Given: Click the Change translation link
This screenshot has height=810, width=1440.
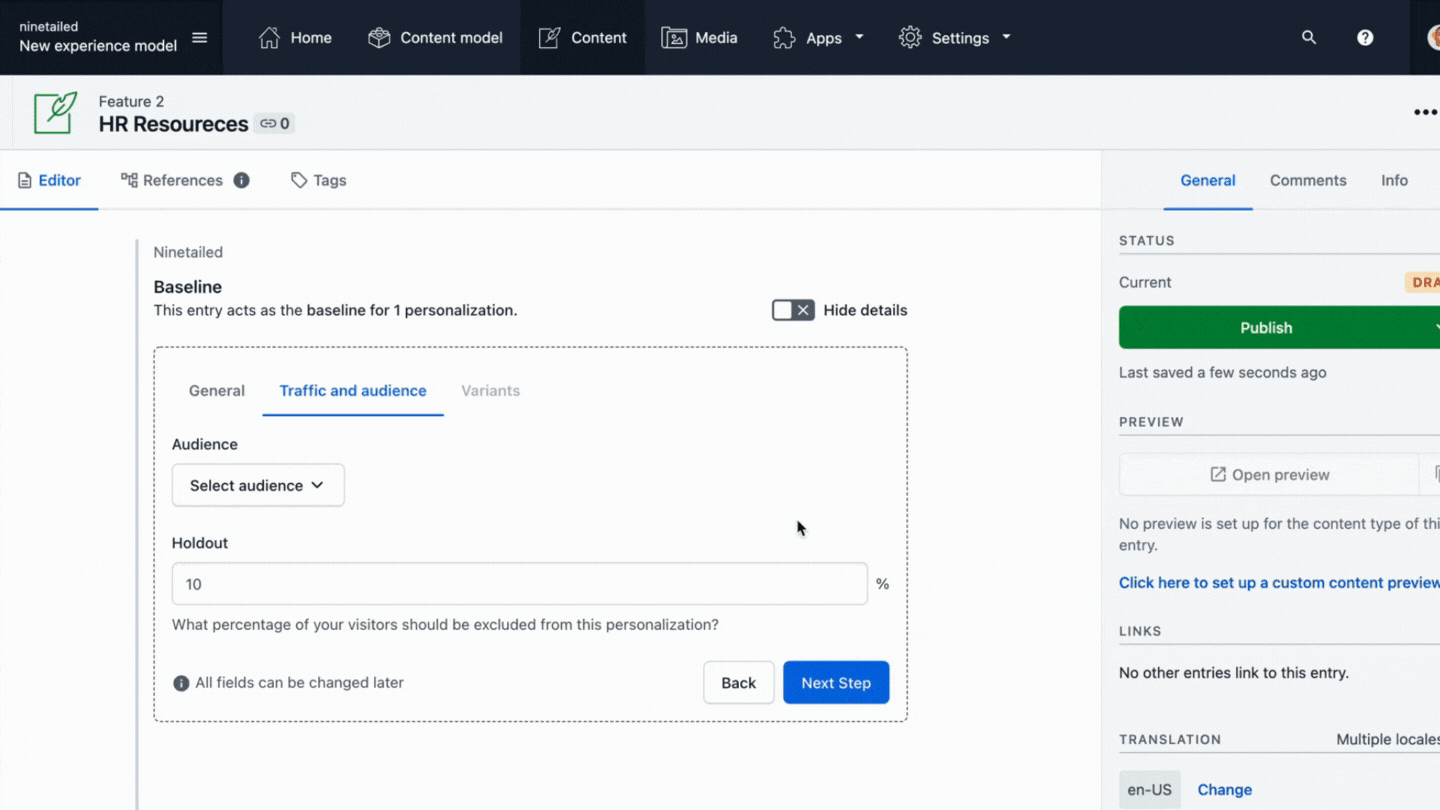Looking at the screenshot, I should 1224,789.
